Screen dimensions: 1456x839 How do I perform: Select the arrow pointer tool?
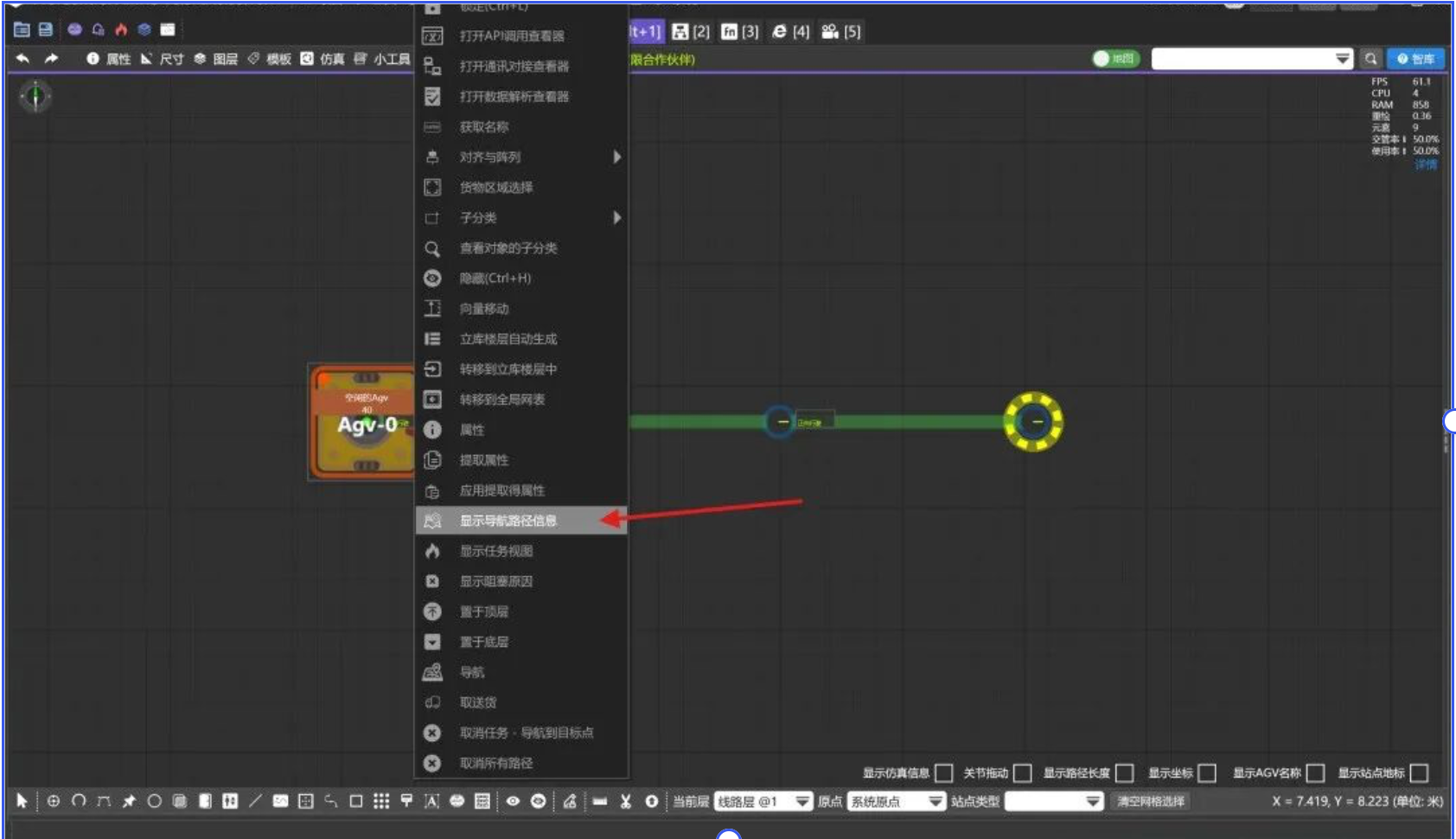point(22,801)
